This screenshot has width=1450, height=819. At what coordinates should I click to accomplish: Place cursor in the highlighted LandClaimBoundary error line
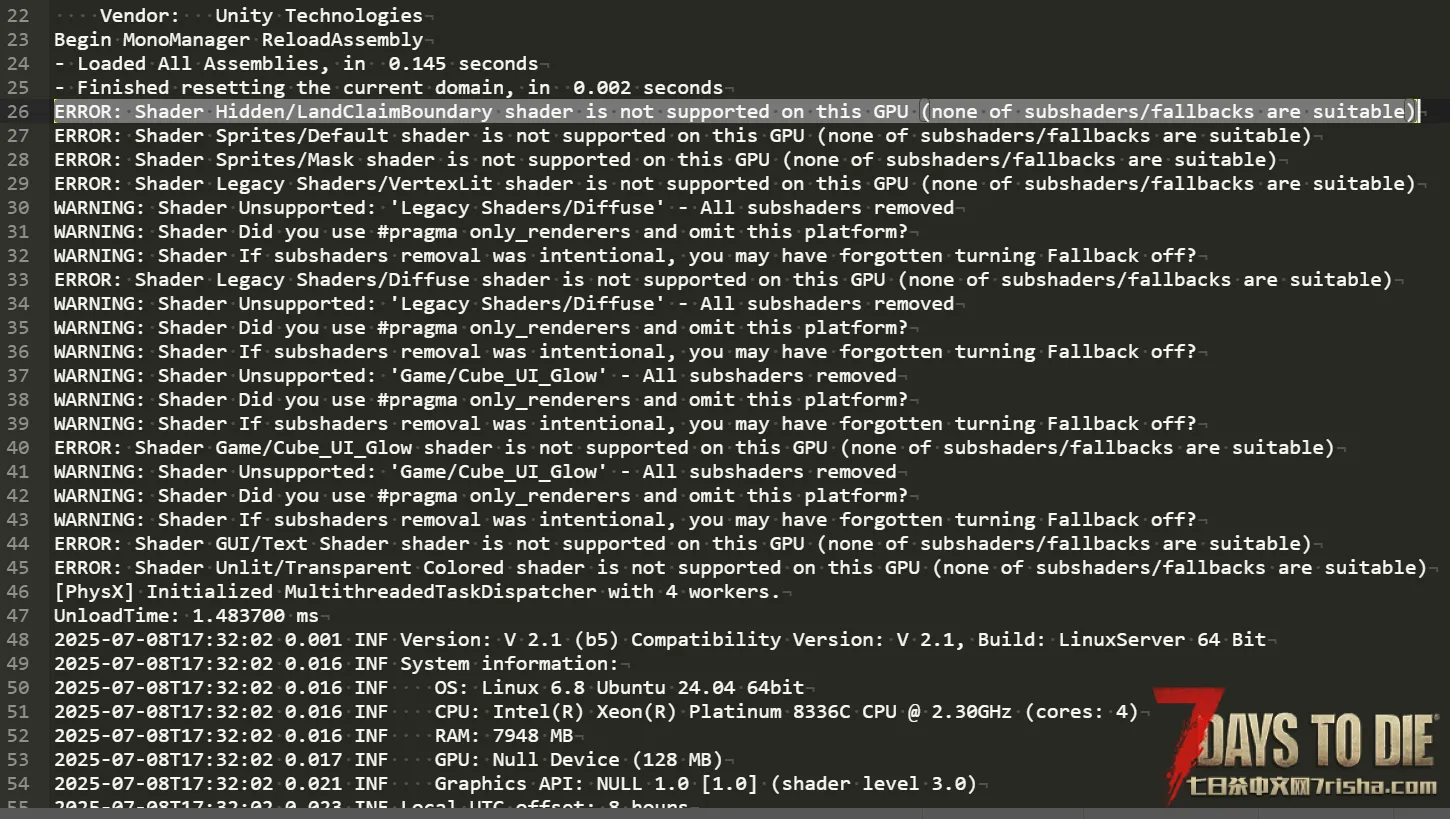[736, 111]
